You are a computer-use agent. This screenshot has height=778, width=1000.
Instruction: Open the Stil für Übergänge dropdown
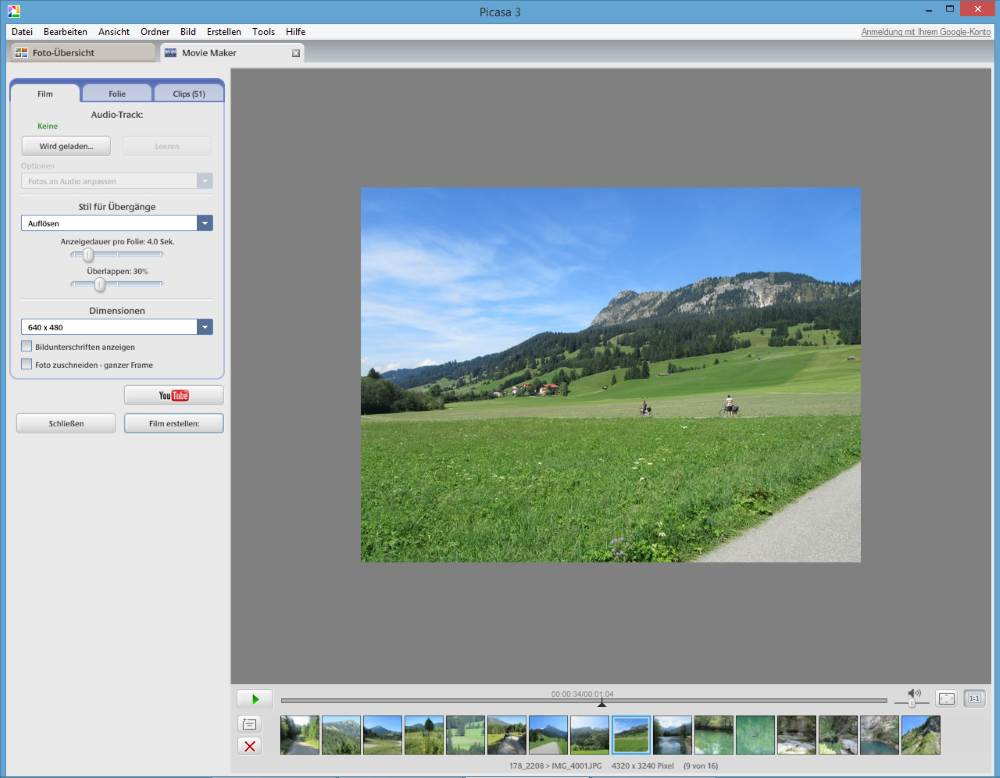[205, 223]
